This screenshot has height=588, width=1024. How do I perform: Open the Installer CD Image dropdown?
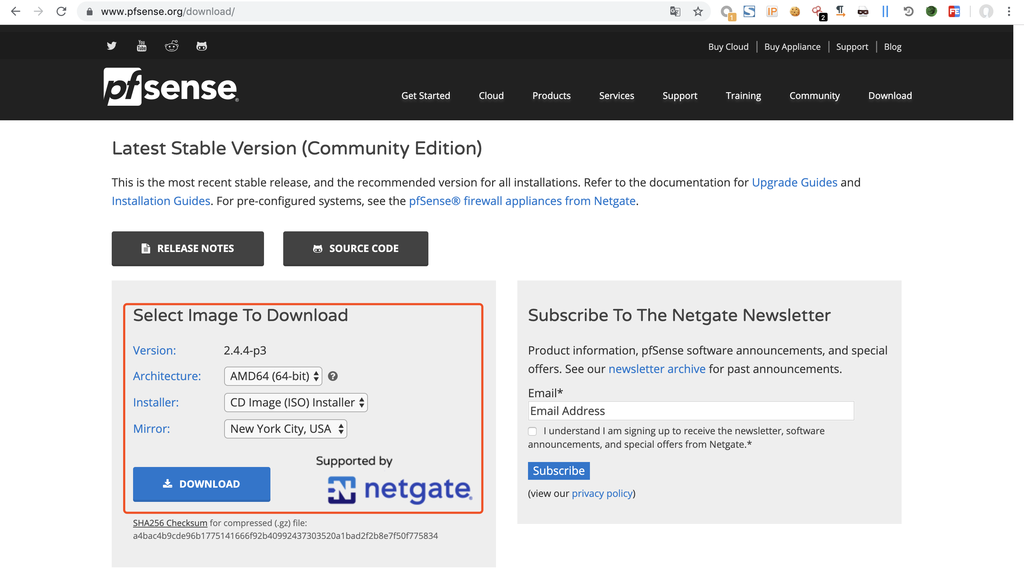[x=296, y=403]
